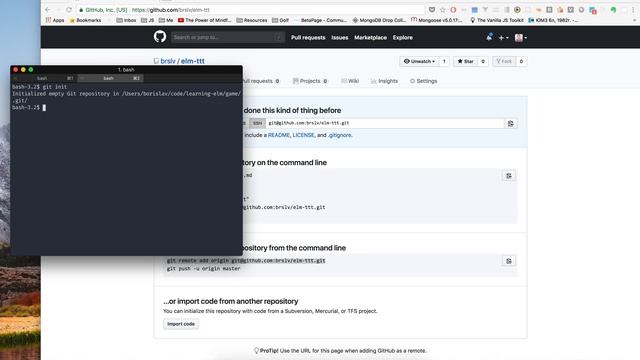Go to Pull requests in GitHub header
The image size is (640, 360).
pos(308,38)
